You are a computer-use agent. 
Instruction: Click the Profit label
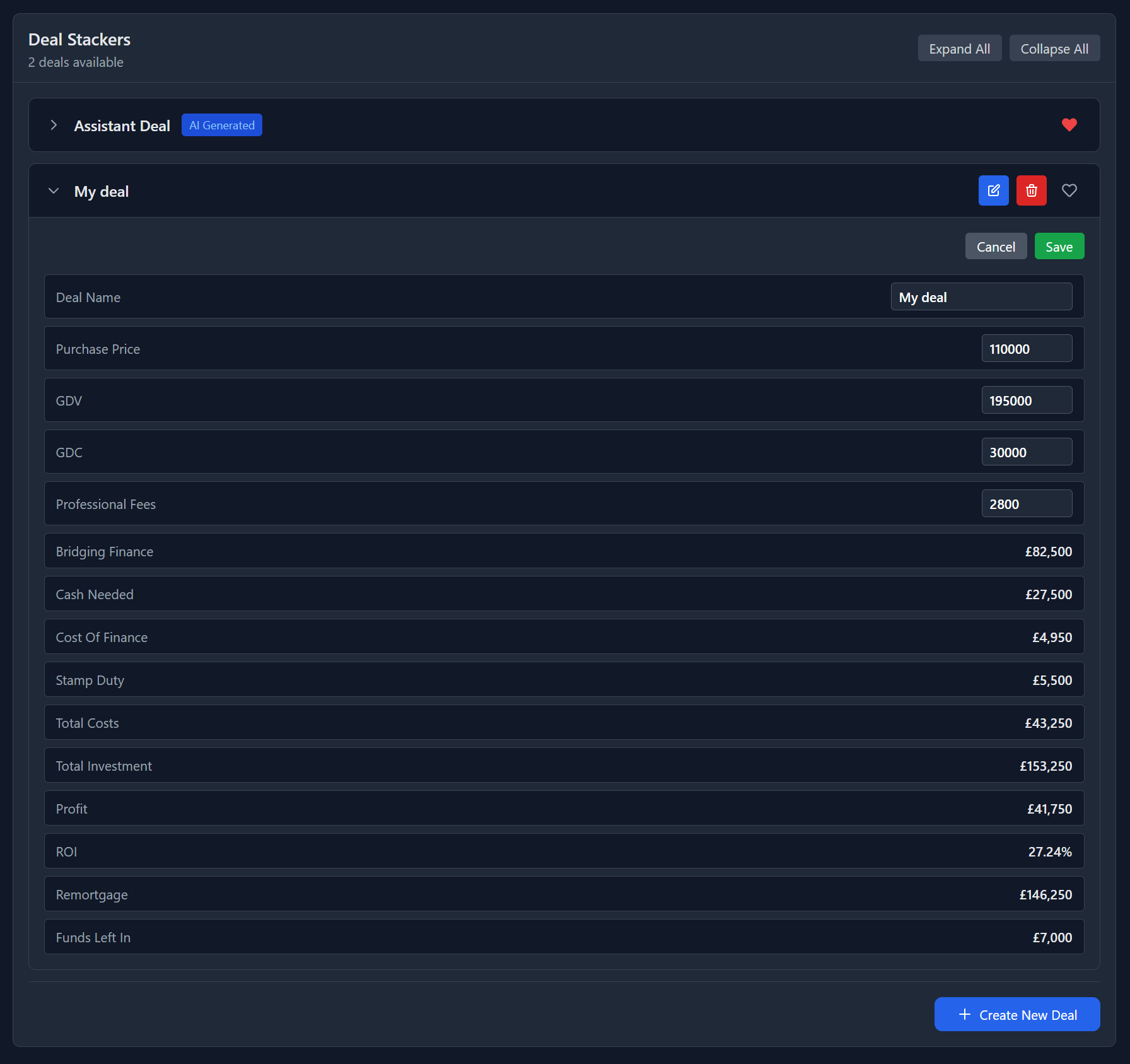click(72, 809)
